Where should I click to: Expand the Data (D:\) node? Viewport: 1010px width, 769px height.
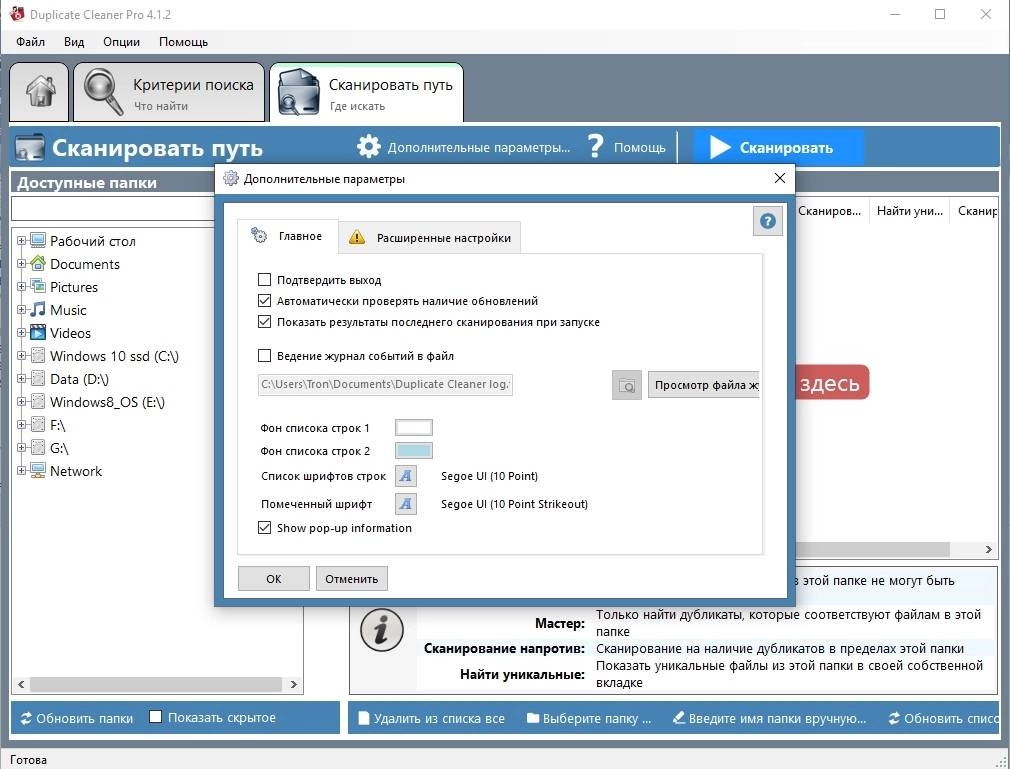tap(21, 379)
